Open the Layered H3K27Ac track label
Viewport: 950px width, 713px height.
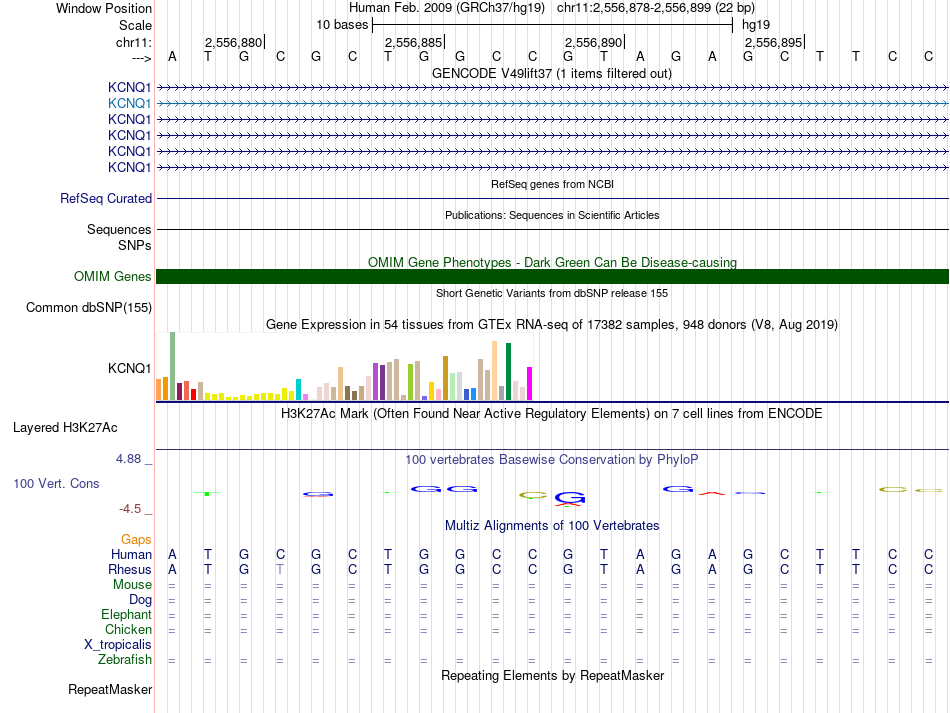click(65, 428)
